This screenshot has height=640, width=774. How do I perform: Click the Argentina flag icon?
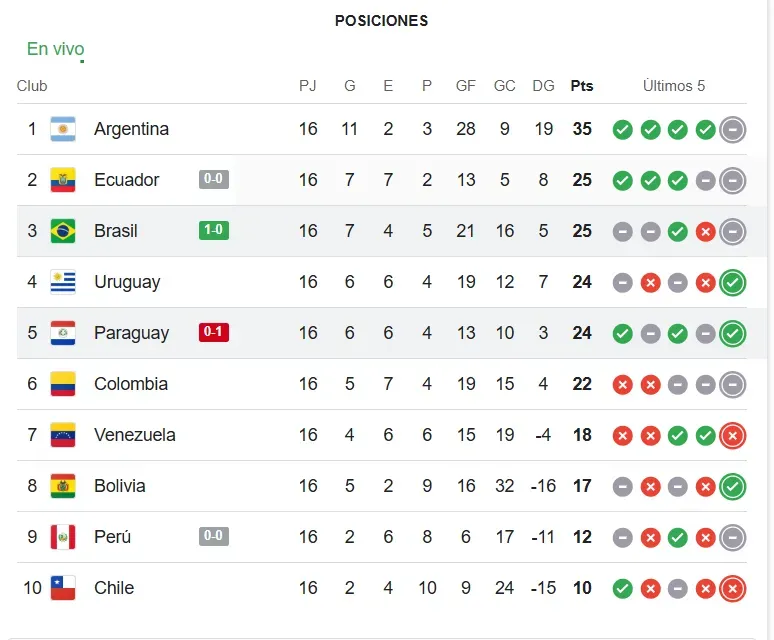click(x=63, y=129)
